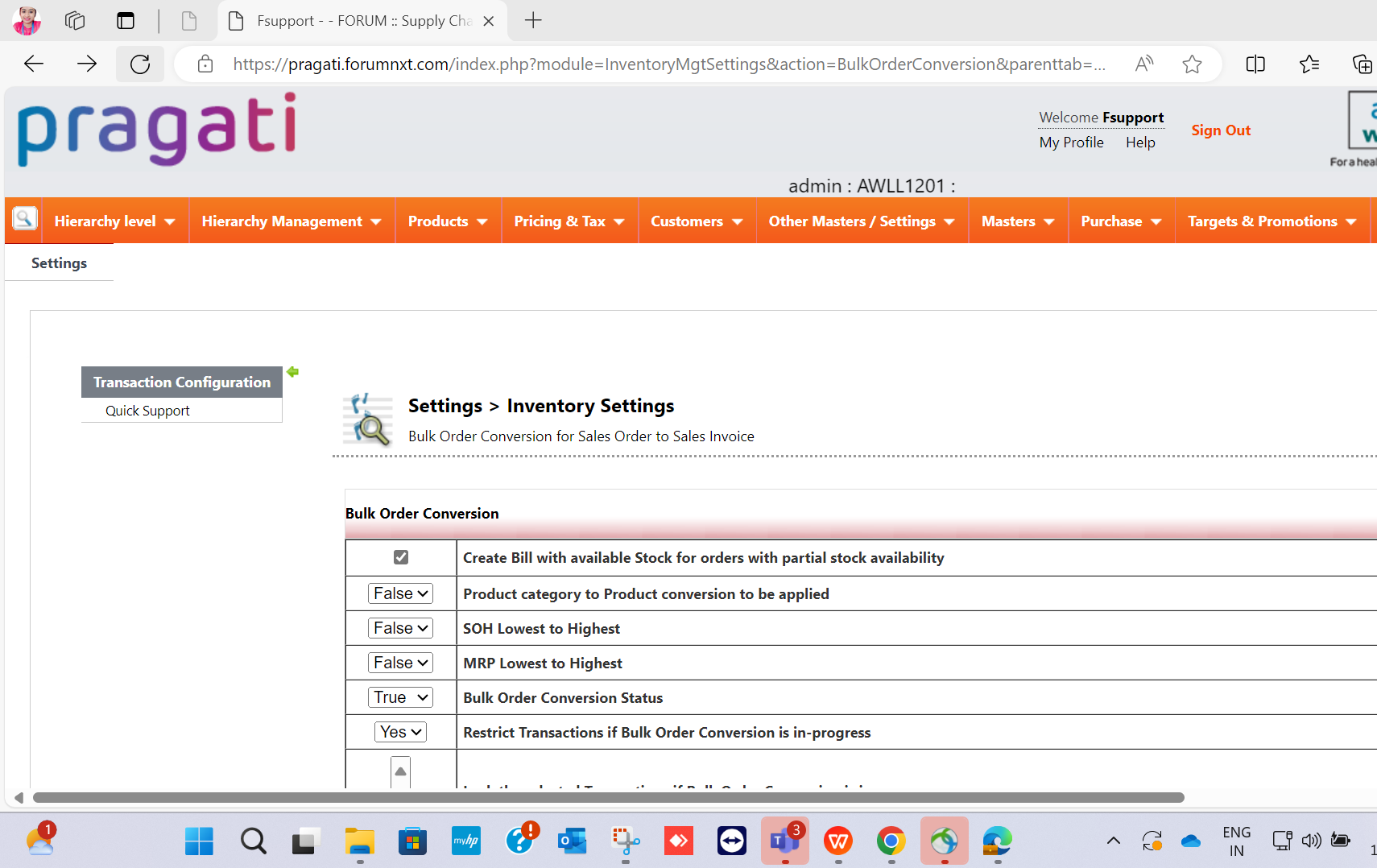Toggle Create Bill with available Stock checkbox

401,557
